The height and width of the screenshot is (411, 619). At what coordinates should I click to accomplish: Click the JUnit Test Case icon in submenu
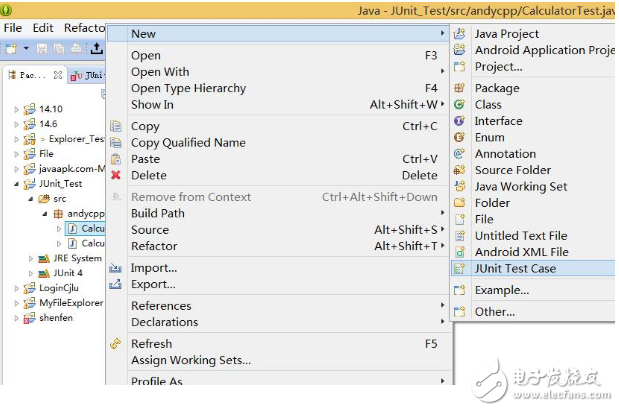[x=459, y=268]
